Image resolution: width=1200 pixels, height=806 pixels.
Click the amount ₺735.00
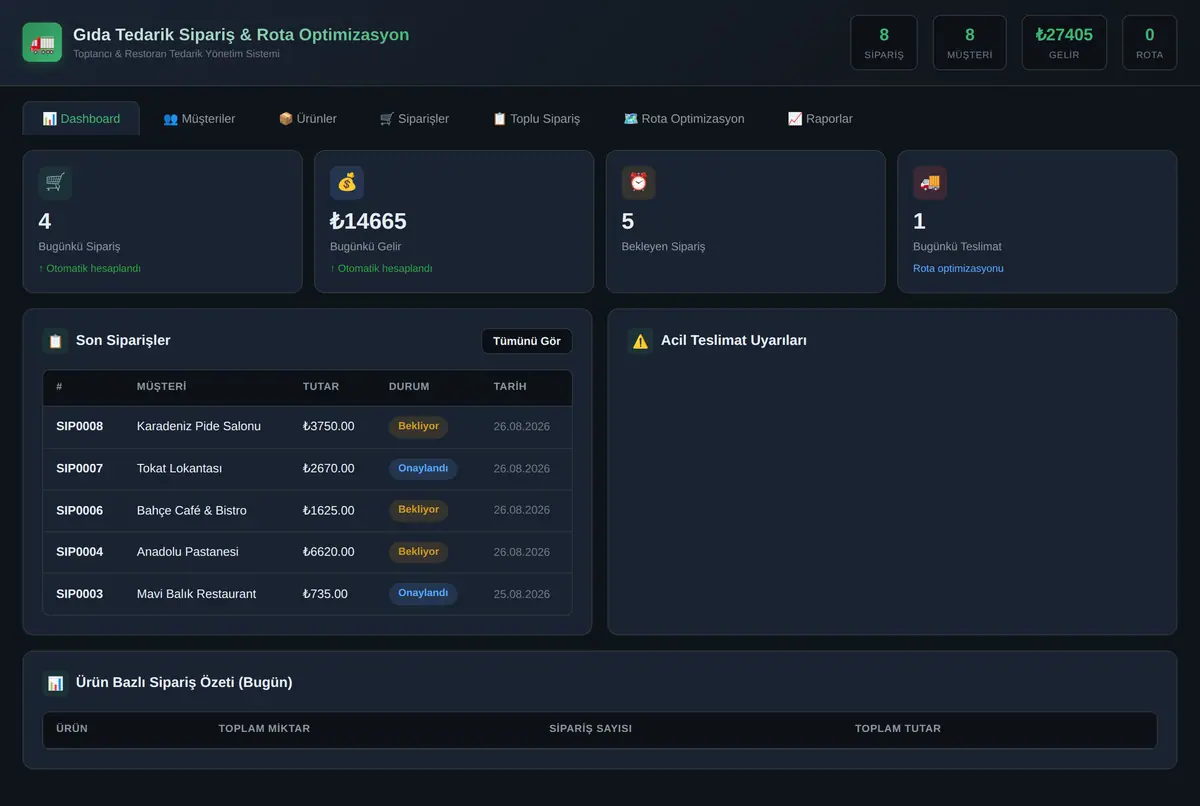[326, 594]
